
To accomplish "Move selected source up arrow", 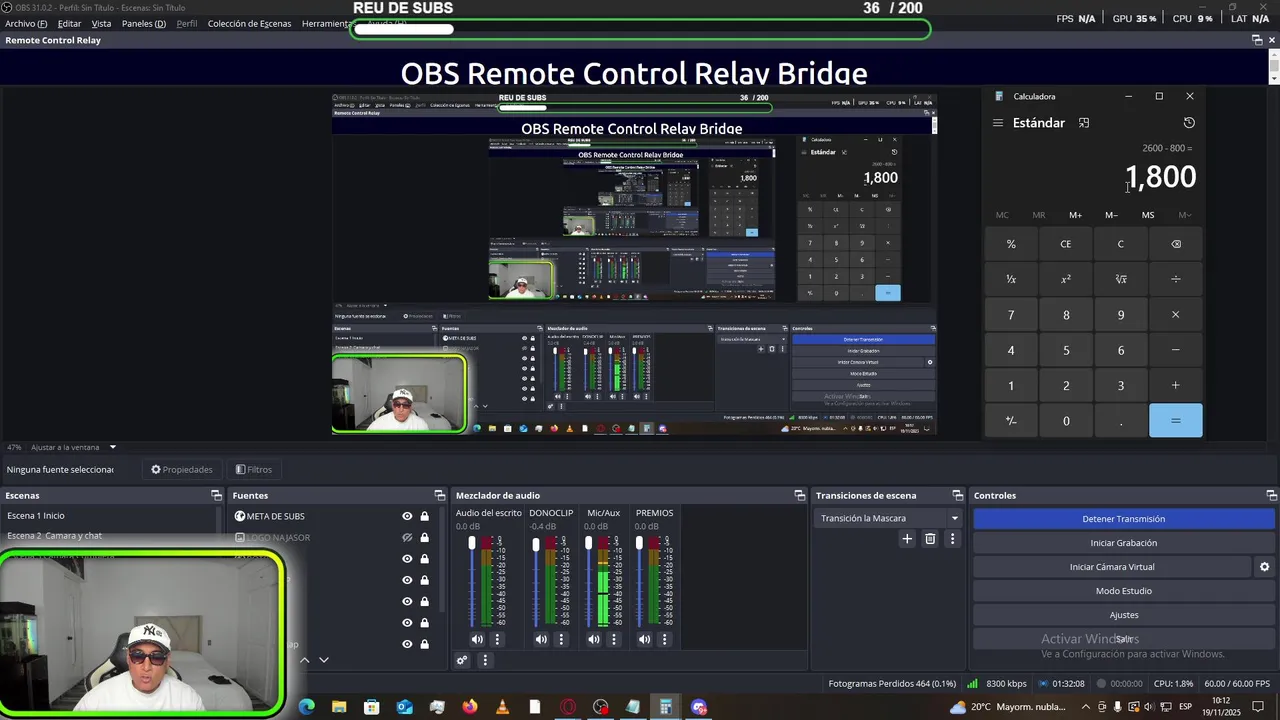I will click(x=305, y=660).
